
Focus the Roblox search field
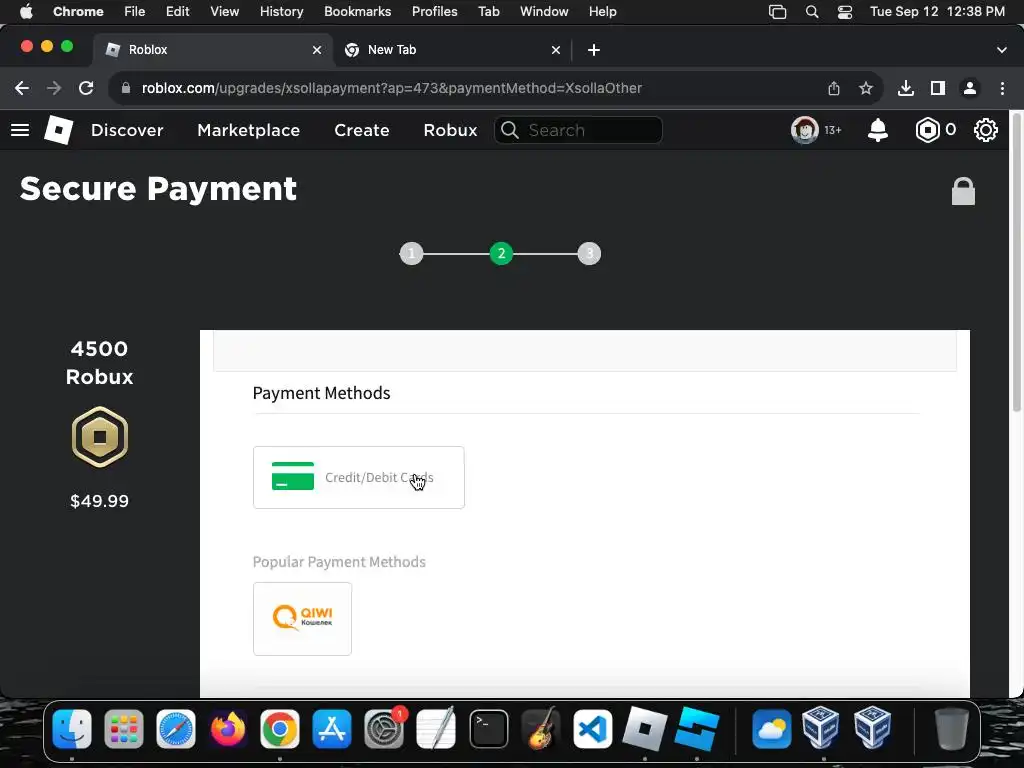pos(579,130)
